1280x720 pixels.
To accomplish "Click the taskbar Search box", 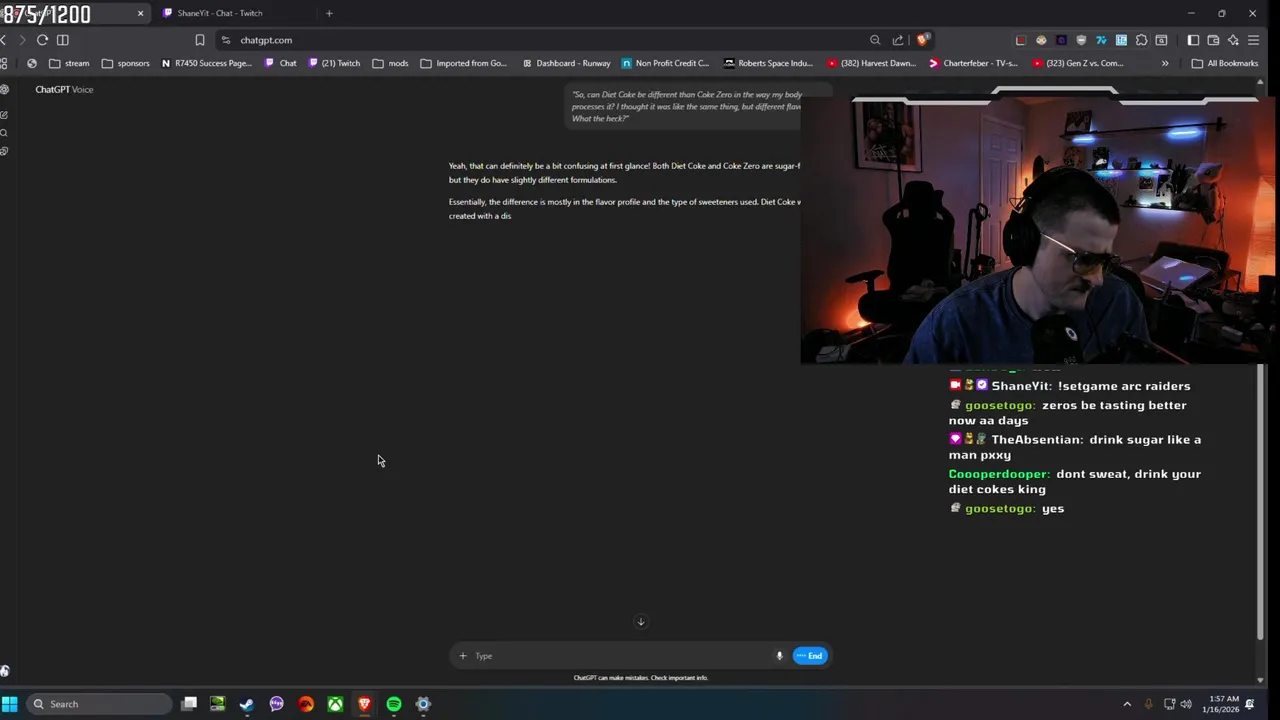I will click(x=99, y=704).
